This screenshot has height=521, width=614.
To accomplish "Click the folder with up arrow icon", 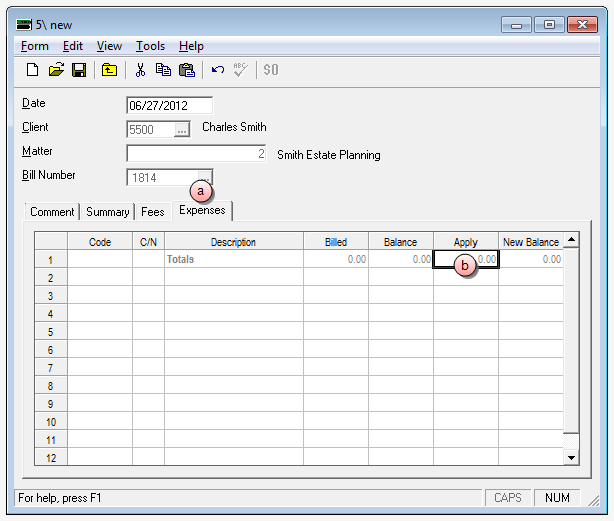I will click(x=109, y=70).
